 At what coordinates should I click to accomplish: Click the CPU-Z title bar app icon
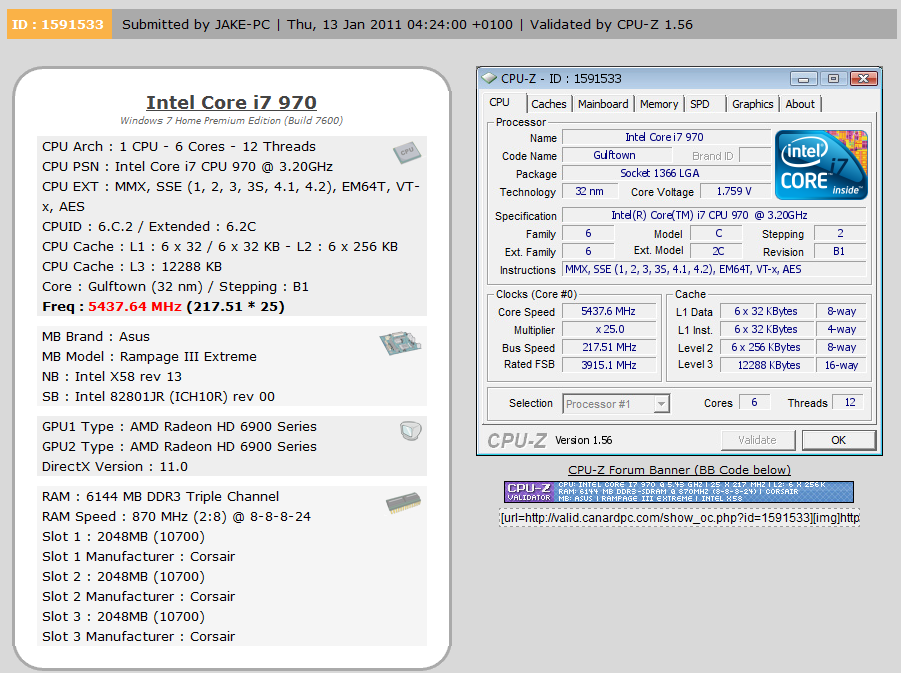tap(490, 78)
